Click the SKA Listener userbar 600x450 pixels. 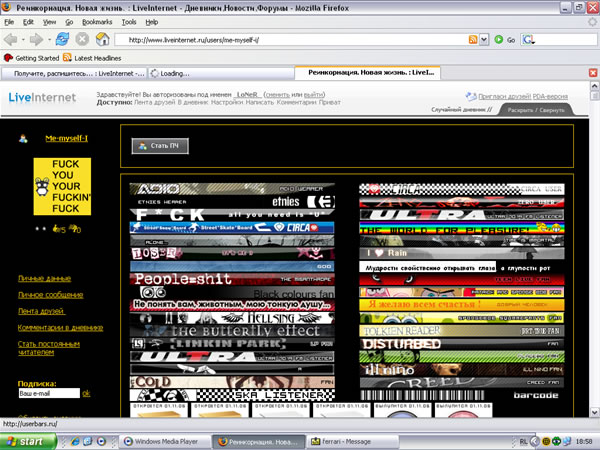pos(232,395)
